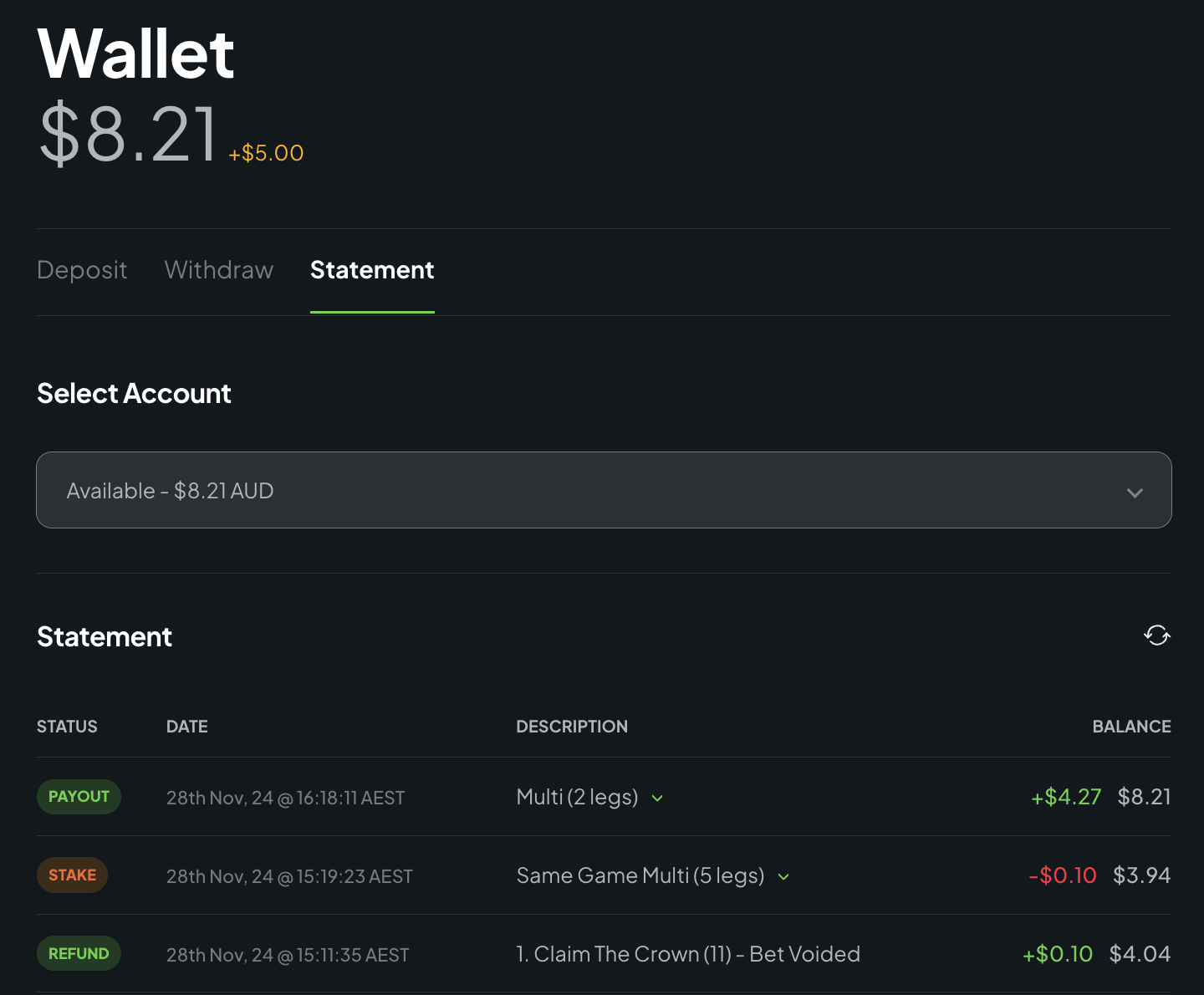Screen dimensions: 1204x995
Task: Click the STAKE status badge
Action: [x=72, y=875]
